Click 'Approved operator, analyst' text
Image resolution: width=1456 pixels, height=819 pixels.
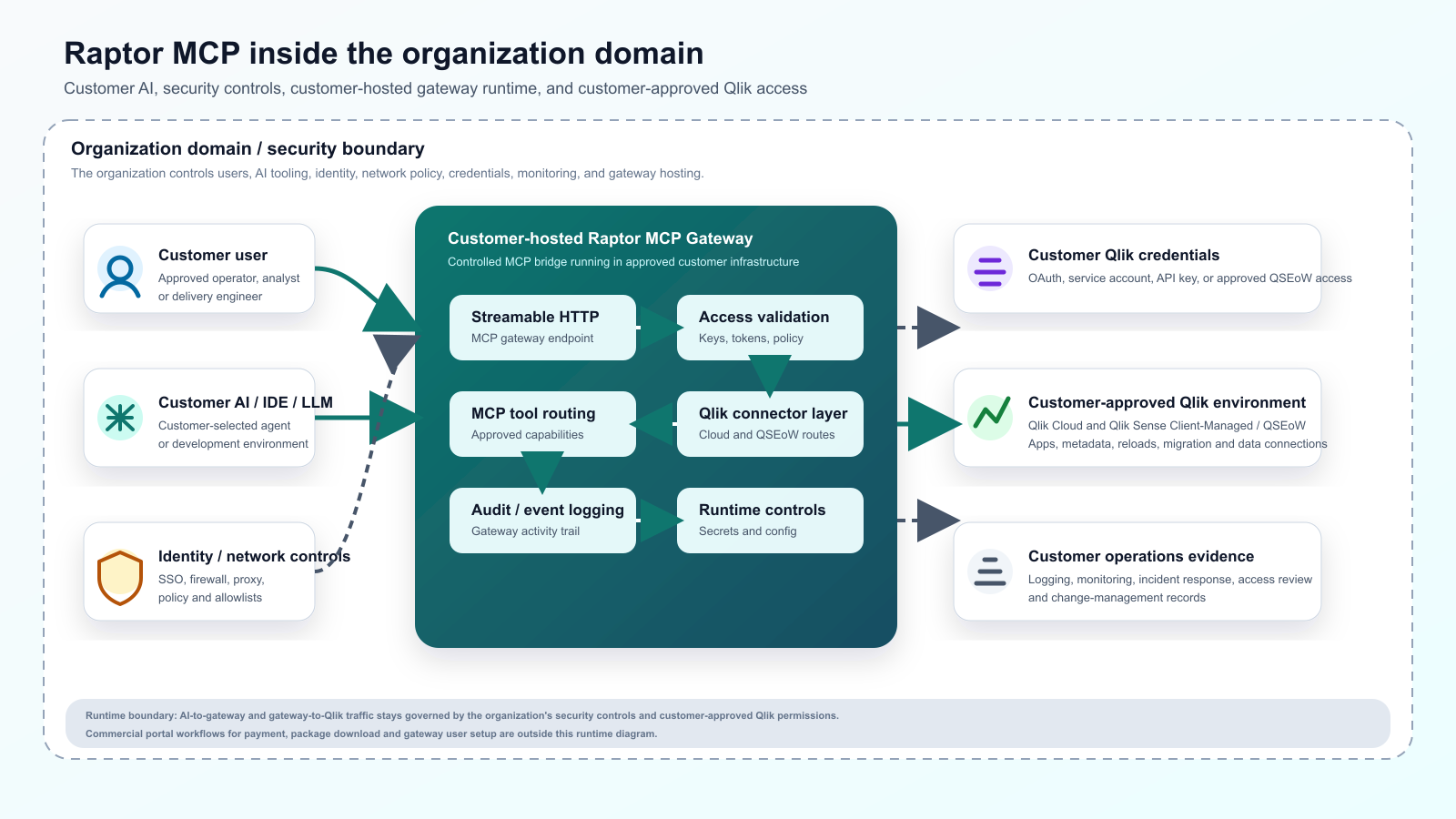point(229,278)
